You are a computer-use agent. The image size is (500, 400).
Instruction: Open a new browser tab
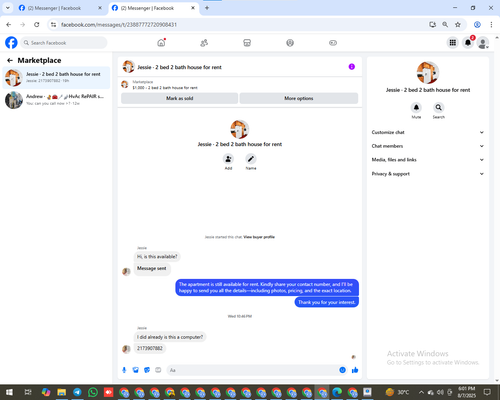click(x=207, y=8)
